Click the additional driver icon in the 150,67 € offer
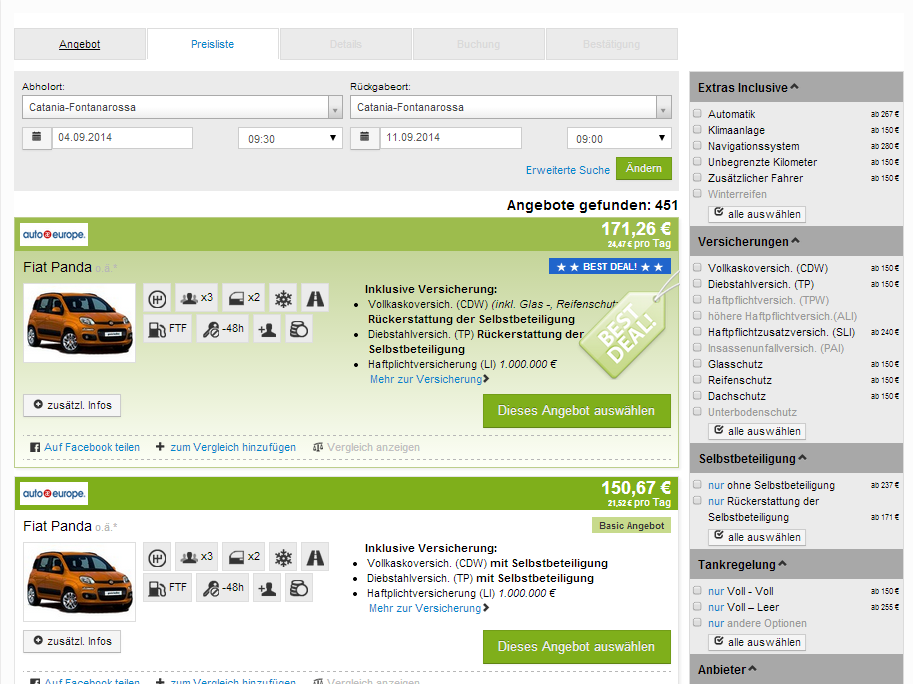 [267, 588]
